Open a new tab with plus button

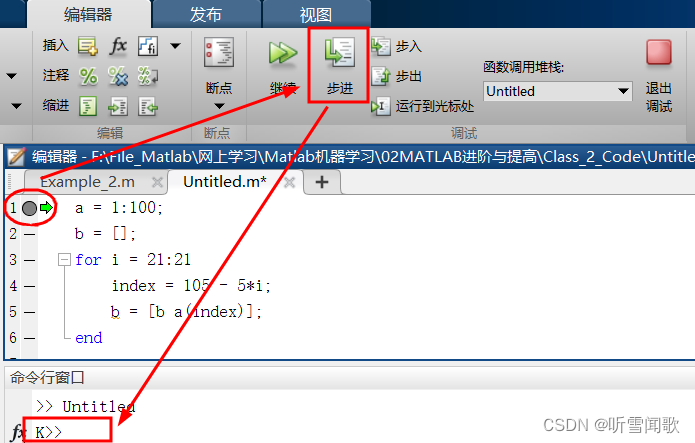pos(322,182)
